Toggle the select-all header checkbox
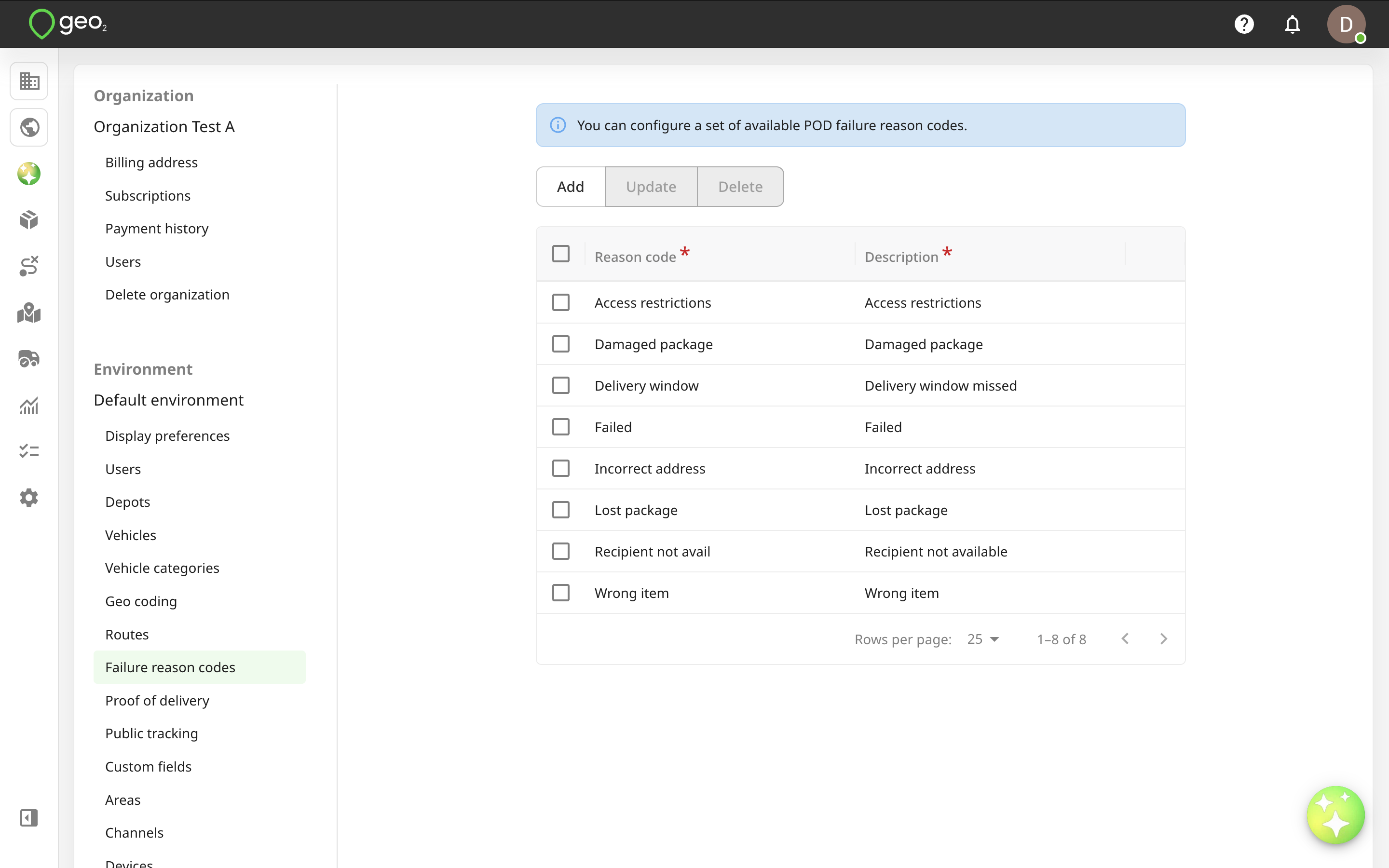 point(561,254)
